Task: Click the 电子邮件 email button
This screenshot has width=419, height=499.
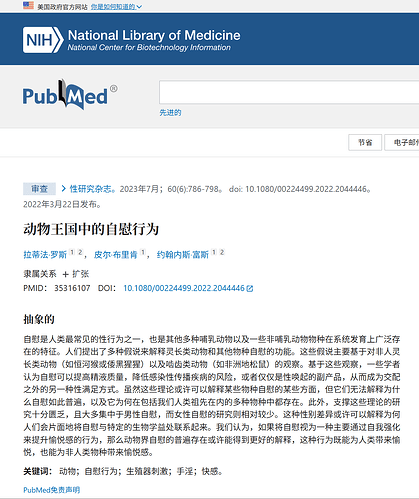Action: pos(402,143)
